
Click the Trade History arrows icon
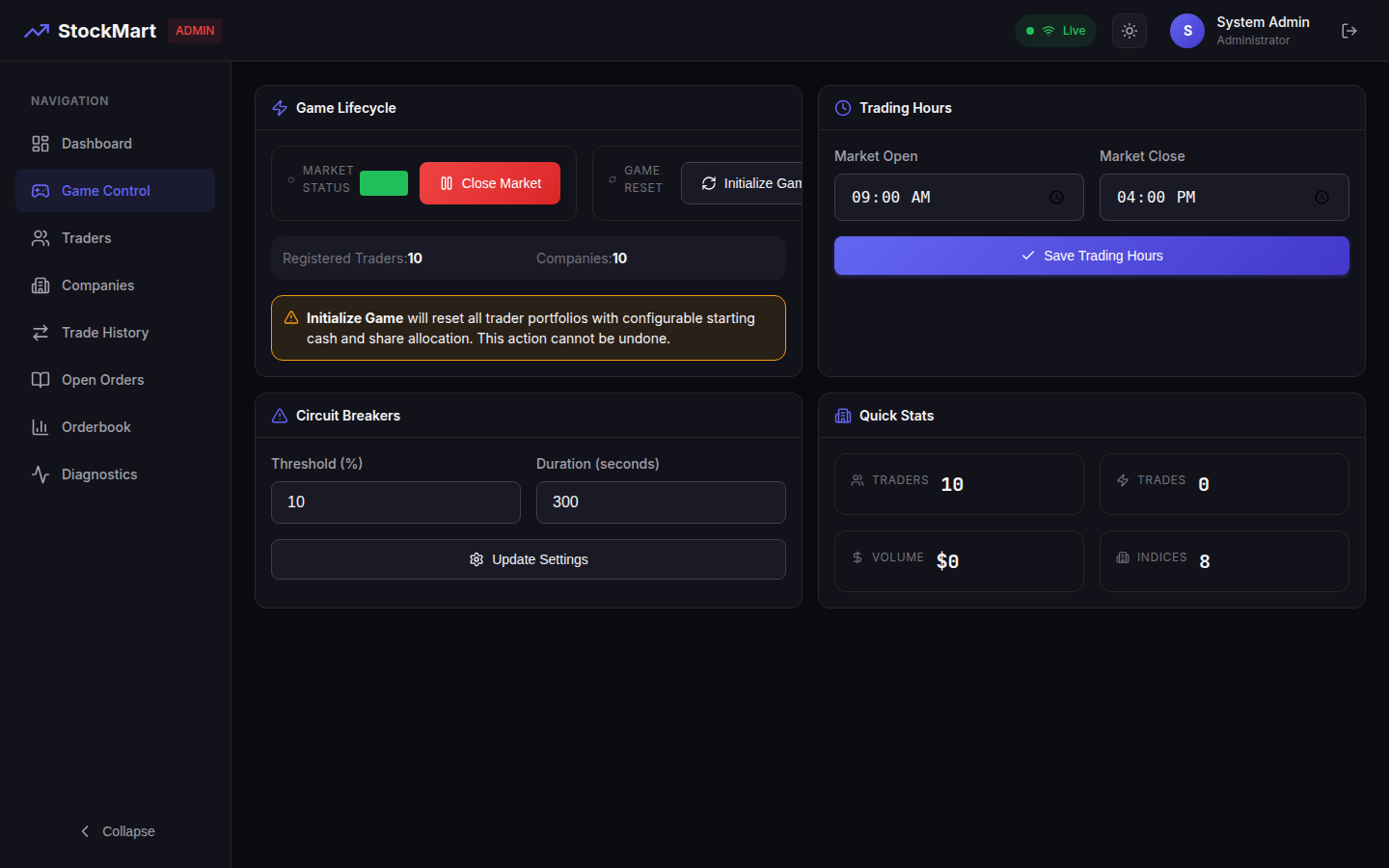point(41,333)
